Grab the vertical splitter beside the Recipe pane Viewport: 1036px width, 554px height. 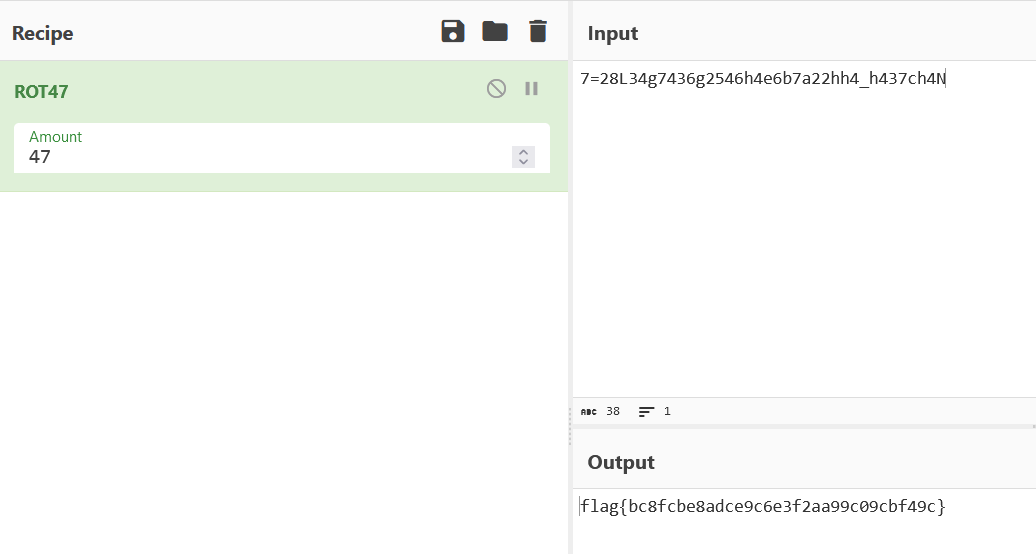click(x=570, y=277)
